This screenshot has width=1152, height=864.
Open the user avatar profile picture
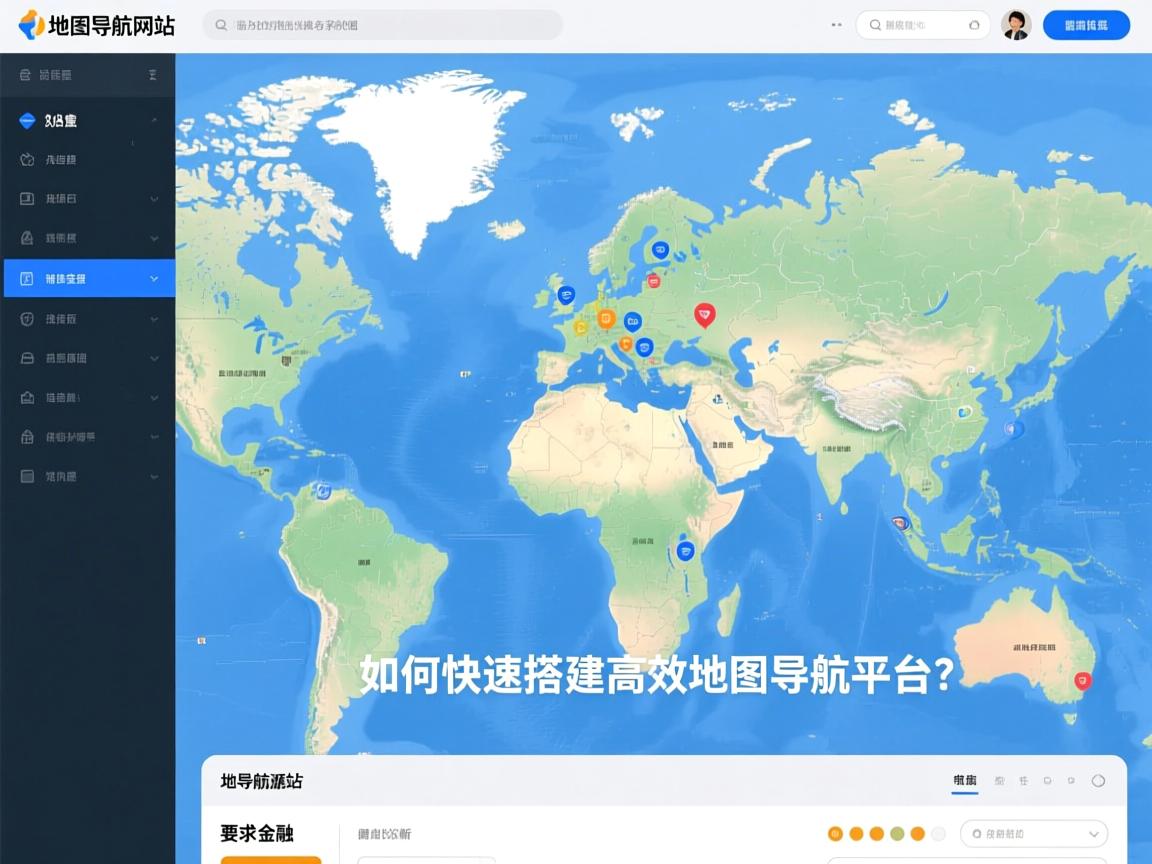(x=1015, y=25)
